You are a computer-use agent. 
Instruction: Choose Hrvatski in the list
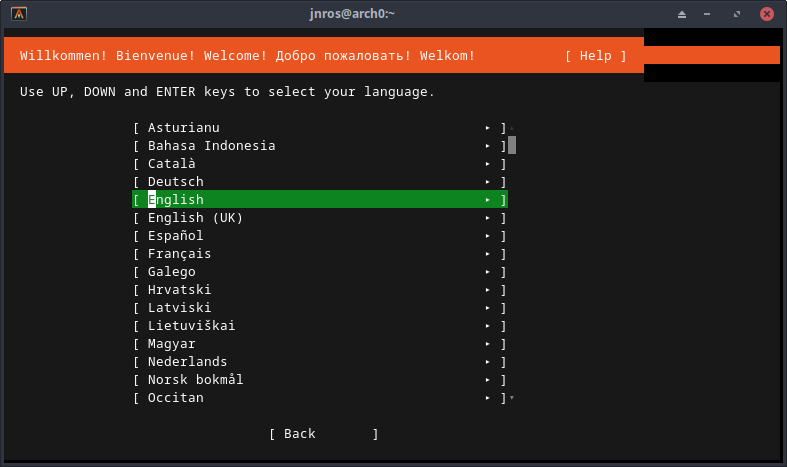click(320, 290)
